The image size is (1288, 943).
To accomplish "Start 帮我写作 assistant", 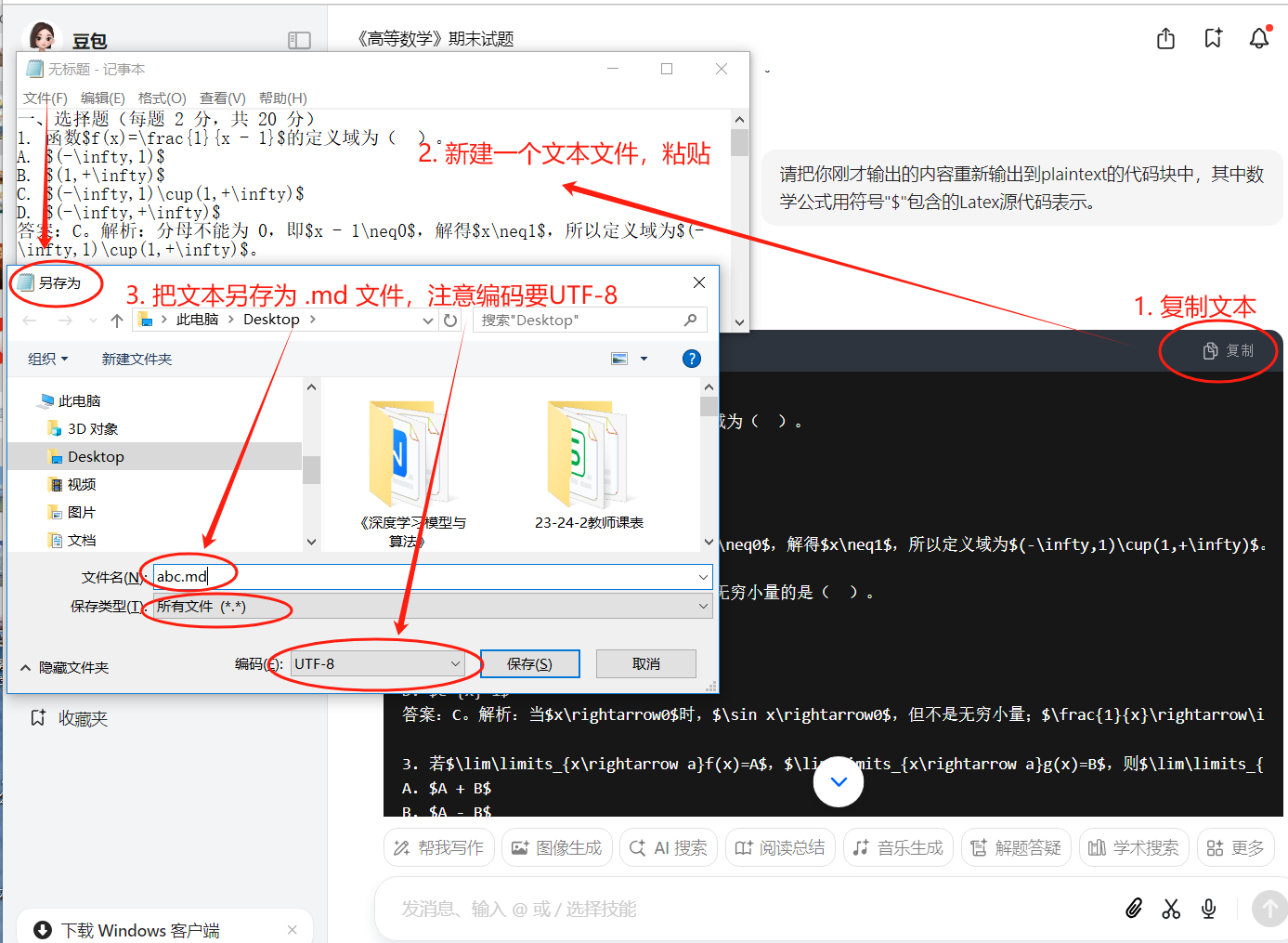I will (438, 846).
